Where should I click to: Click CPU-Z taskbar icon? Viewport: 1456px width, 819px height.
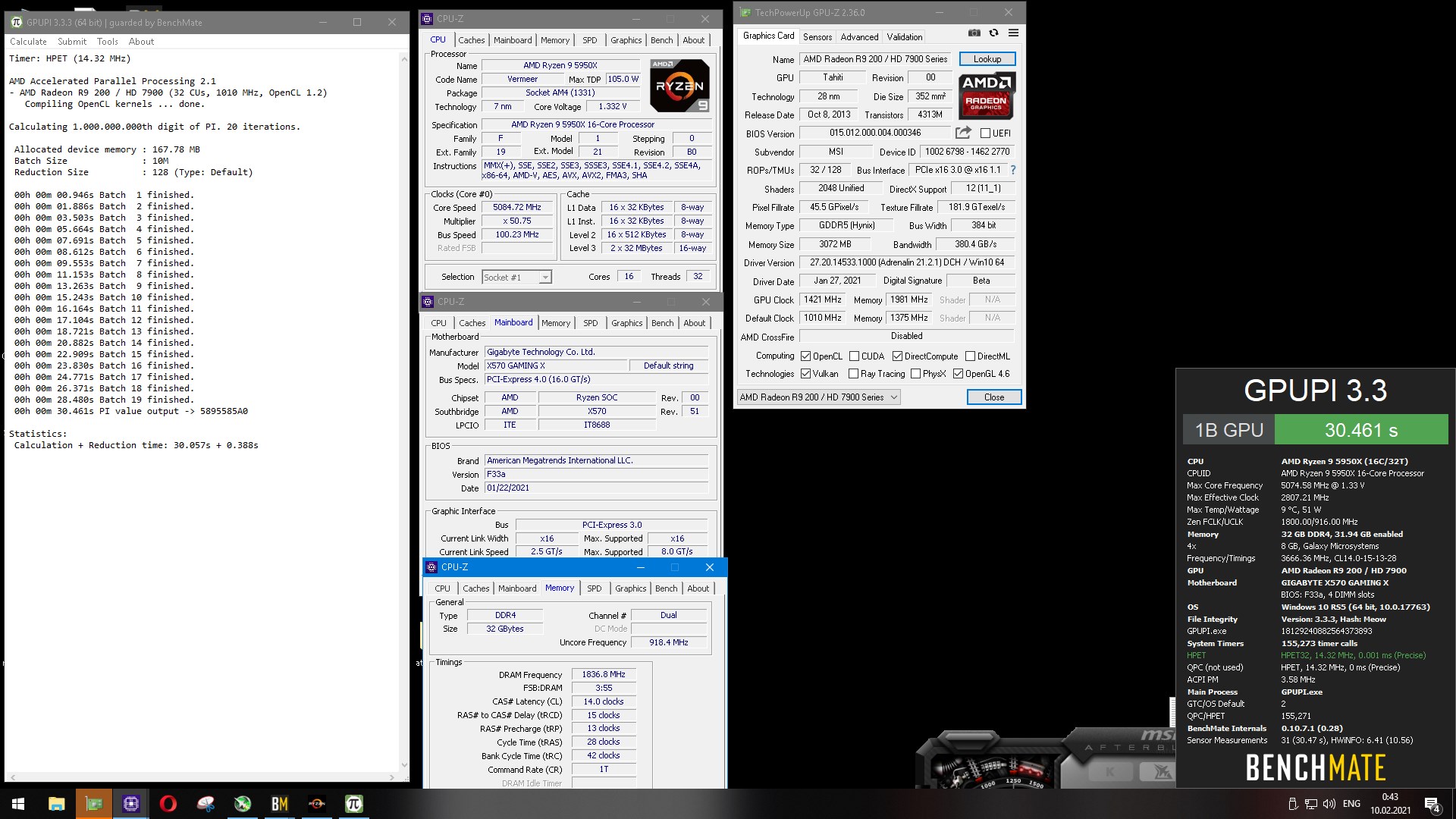[130, 804]
